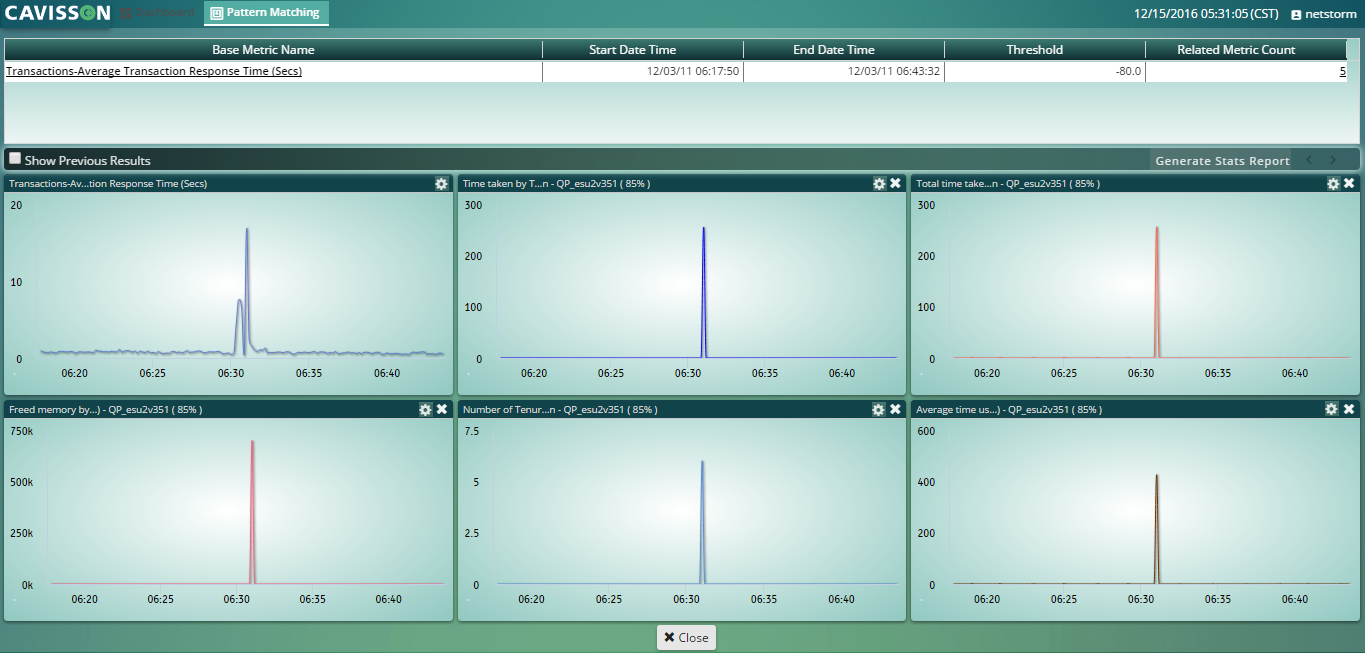This screenshot has height=653, width=1365.
Task: Remove the Number of Tenured chart panel
Action: coord(896,410)
